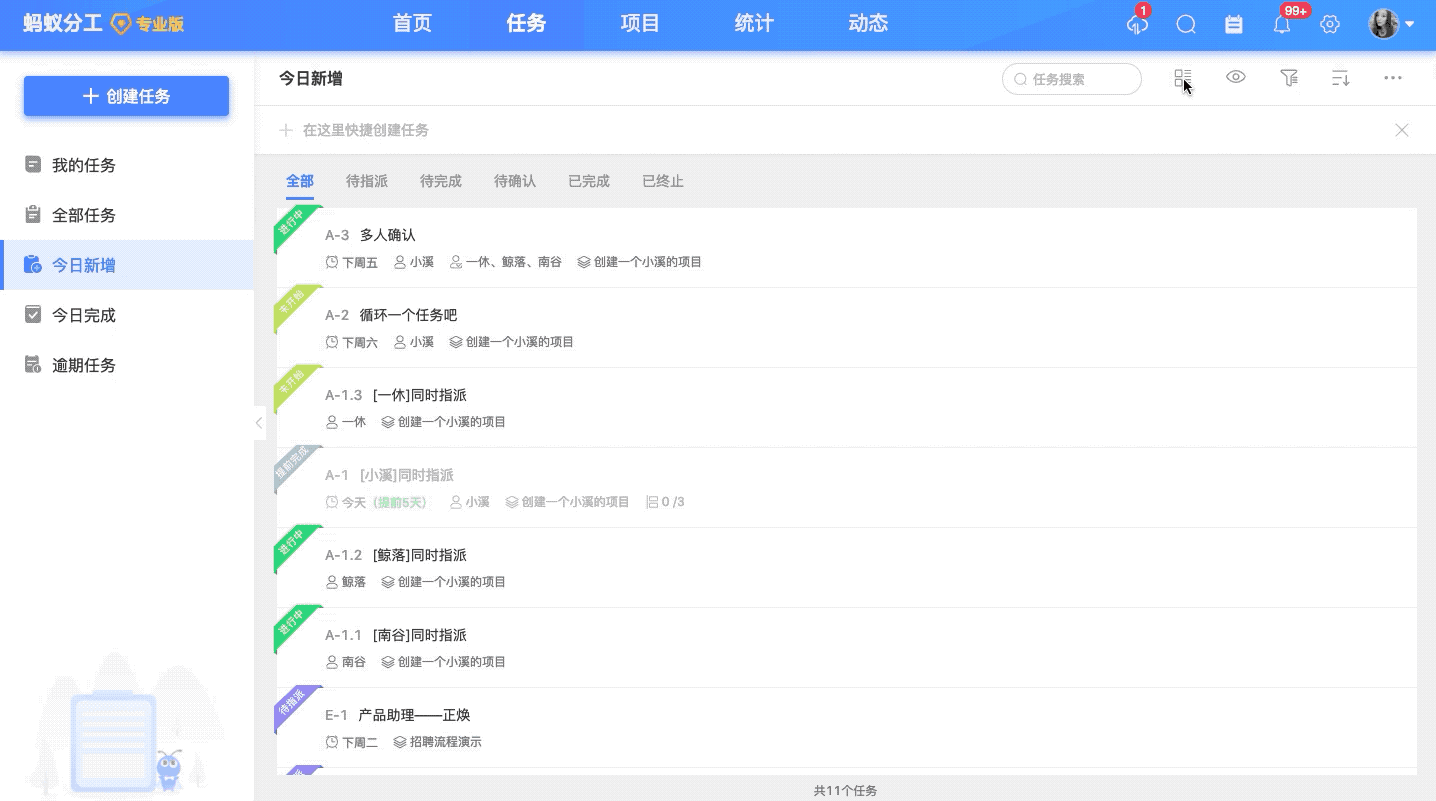Viewport: 1436px width, 801px height.
Task: Switch task view layout icon
Action: (1183, 78)
